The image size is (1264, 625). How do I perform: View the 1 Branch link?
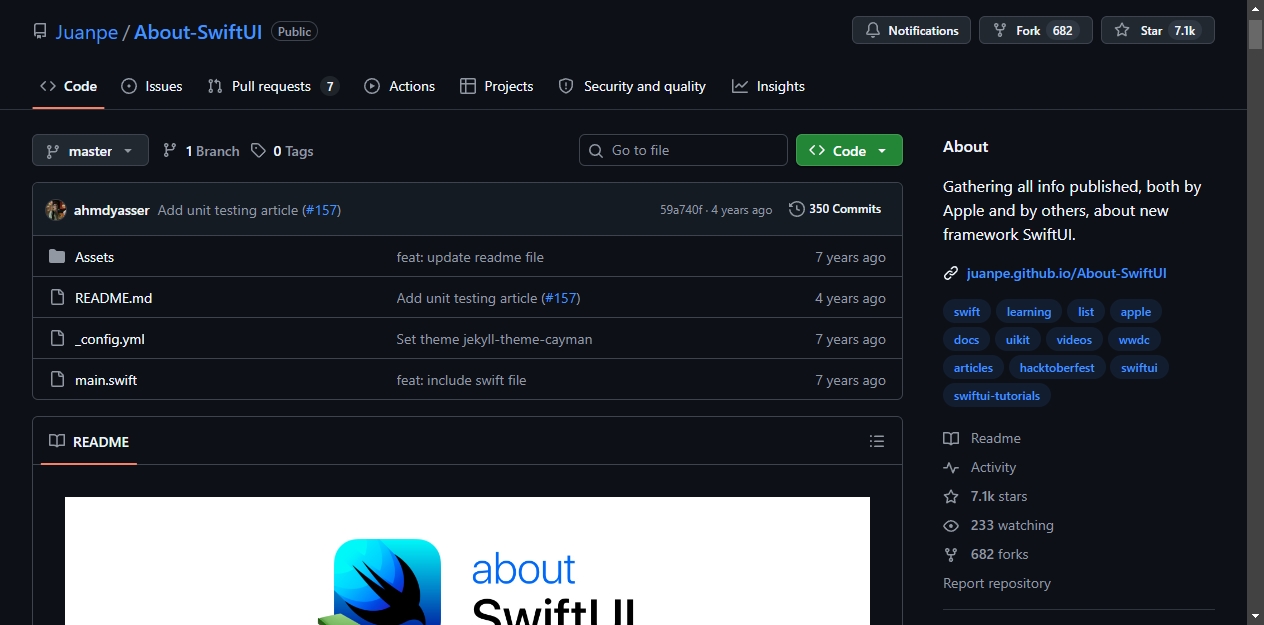[201, 151]
